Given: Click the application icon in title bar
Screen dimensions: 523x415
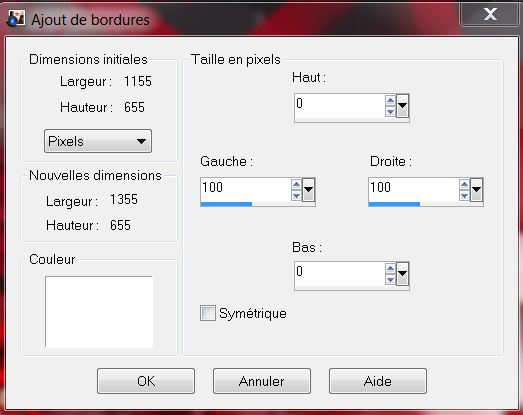Looking at the screenshot, I should coord(15,18).
